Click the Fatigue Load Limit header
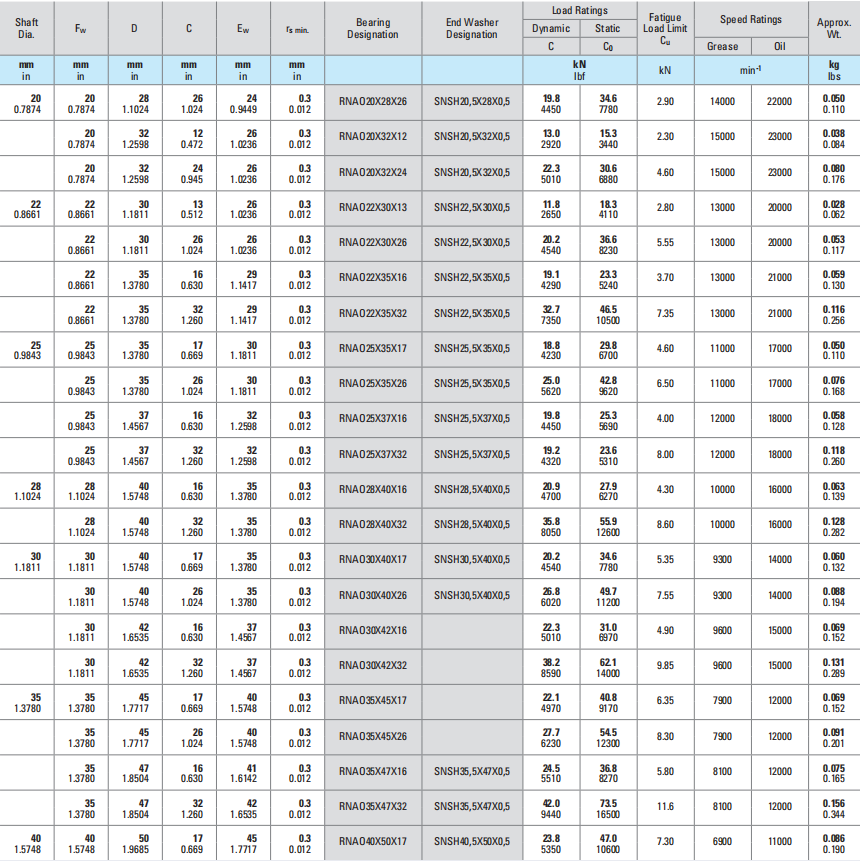 [665, 28]
